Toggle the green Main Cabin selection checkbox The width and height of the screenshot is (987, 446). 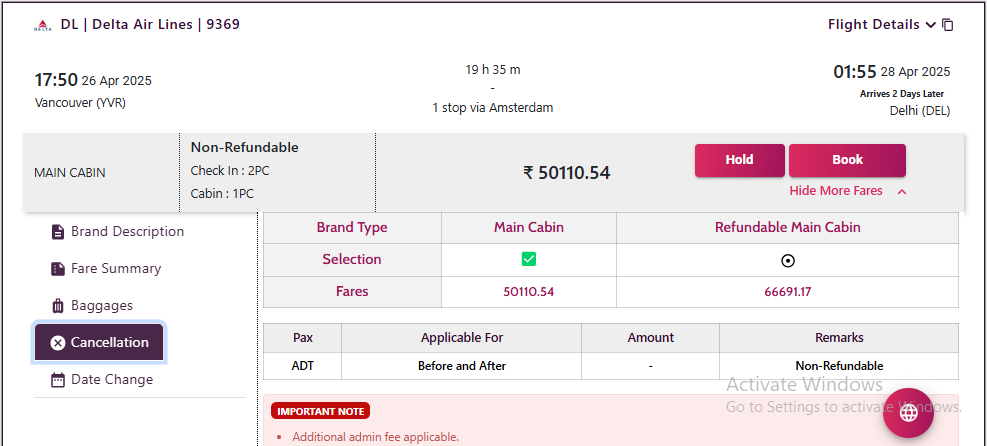click(x=529, y=260)
